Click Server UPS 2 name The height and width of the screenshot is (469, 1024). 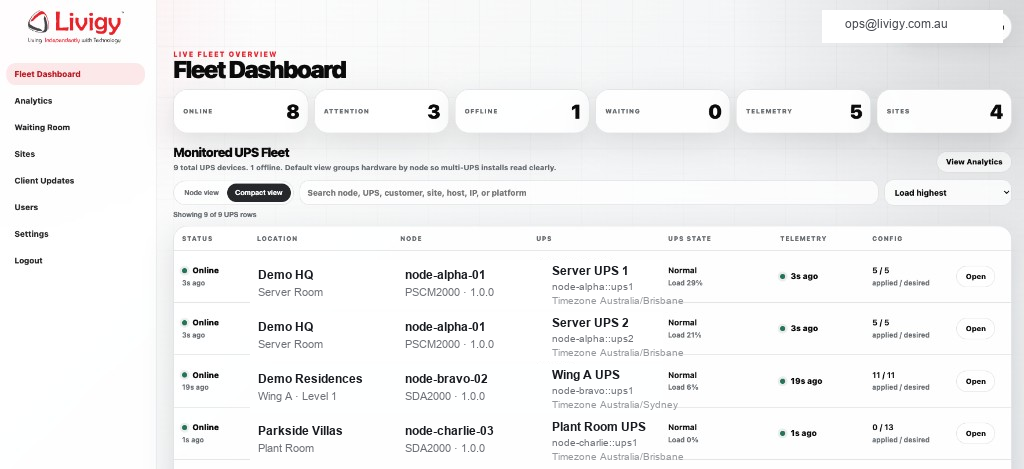(590, 323)
